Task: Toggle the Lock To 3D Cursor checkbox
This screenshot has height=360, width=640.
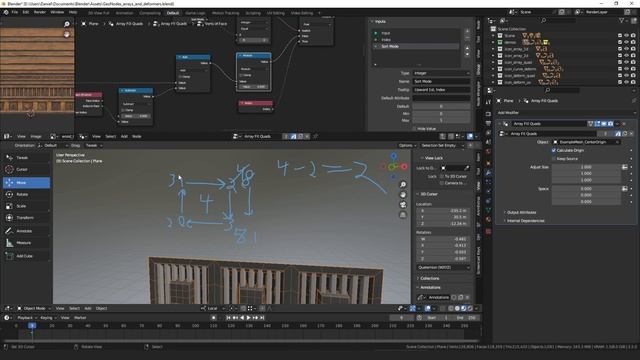Action: click(x=442, y=176)
